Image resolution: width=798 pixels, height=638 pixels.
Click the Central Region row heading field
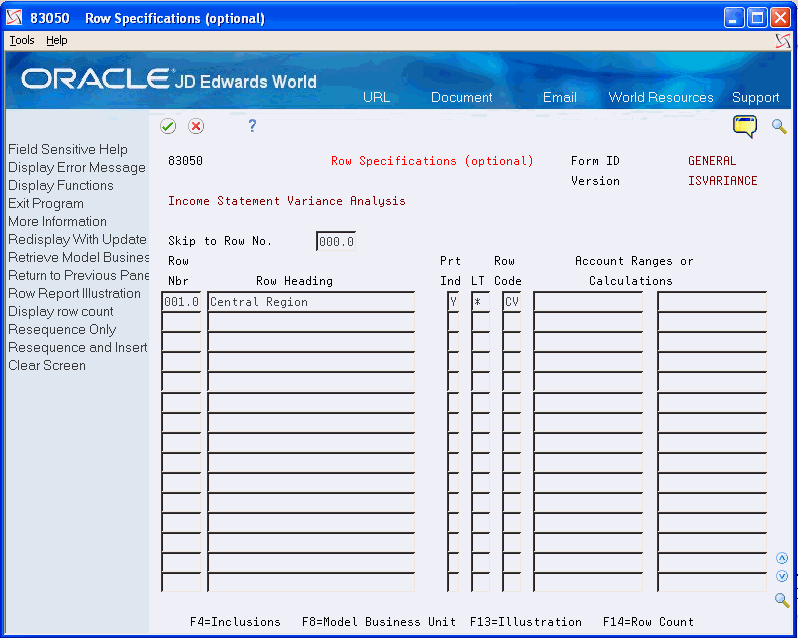click(311, 302)
